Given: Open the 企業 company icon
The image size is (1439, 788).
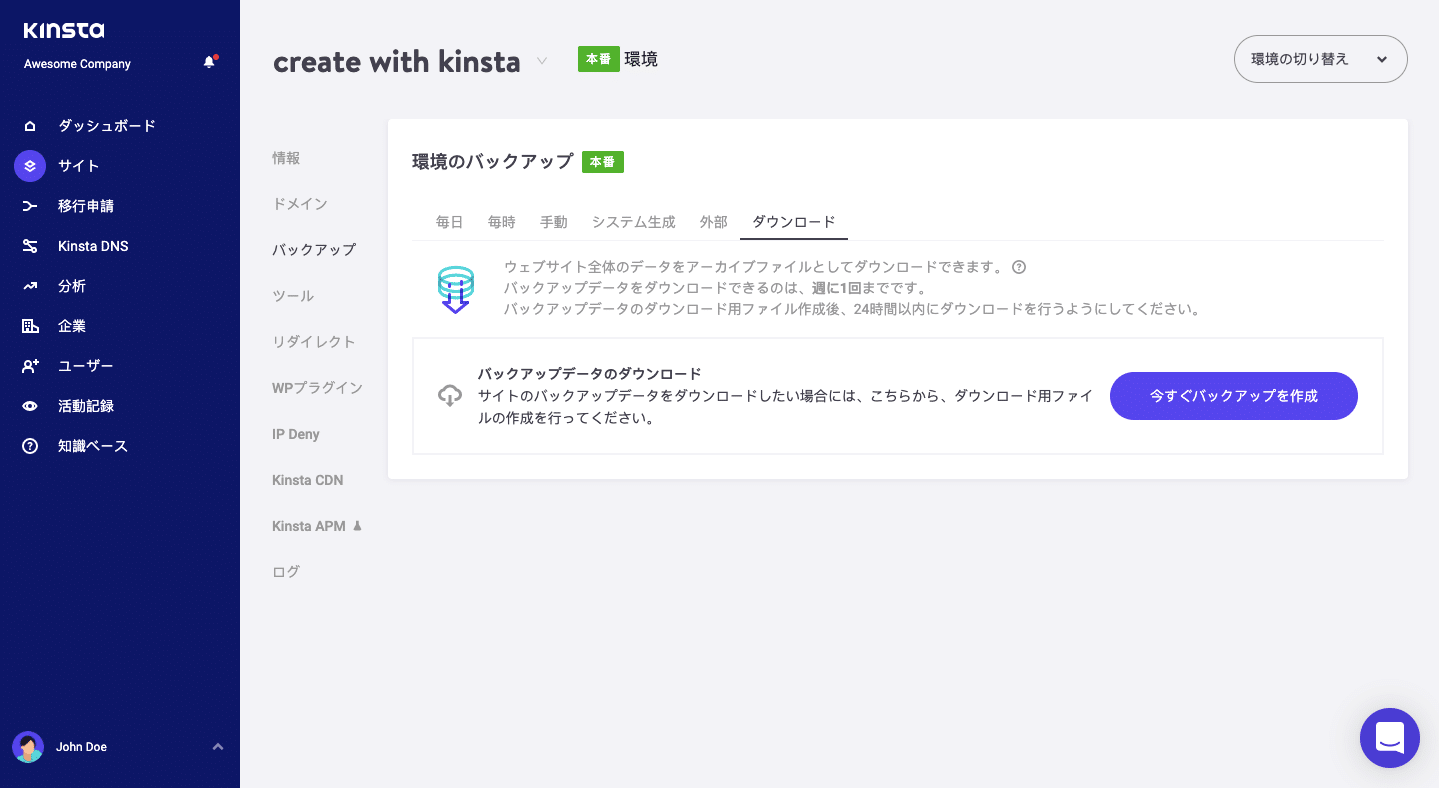Looking at the screenshot, I should (x=31, y=325).
